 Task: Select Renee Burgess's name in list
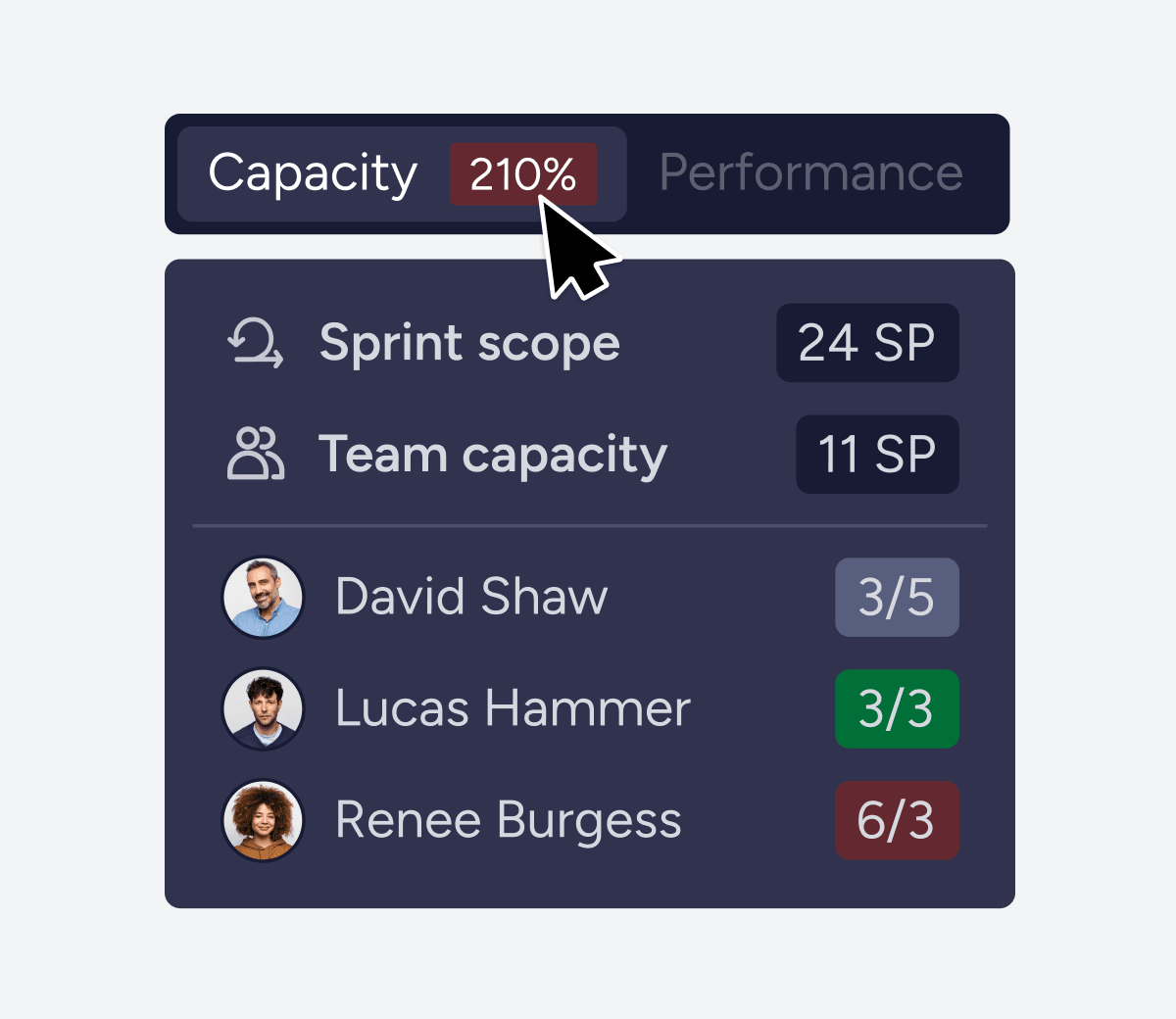tap(508, 820)
